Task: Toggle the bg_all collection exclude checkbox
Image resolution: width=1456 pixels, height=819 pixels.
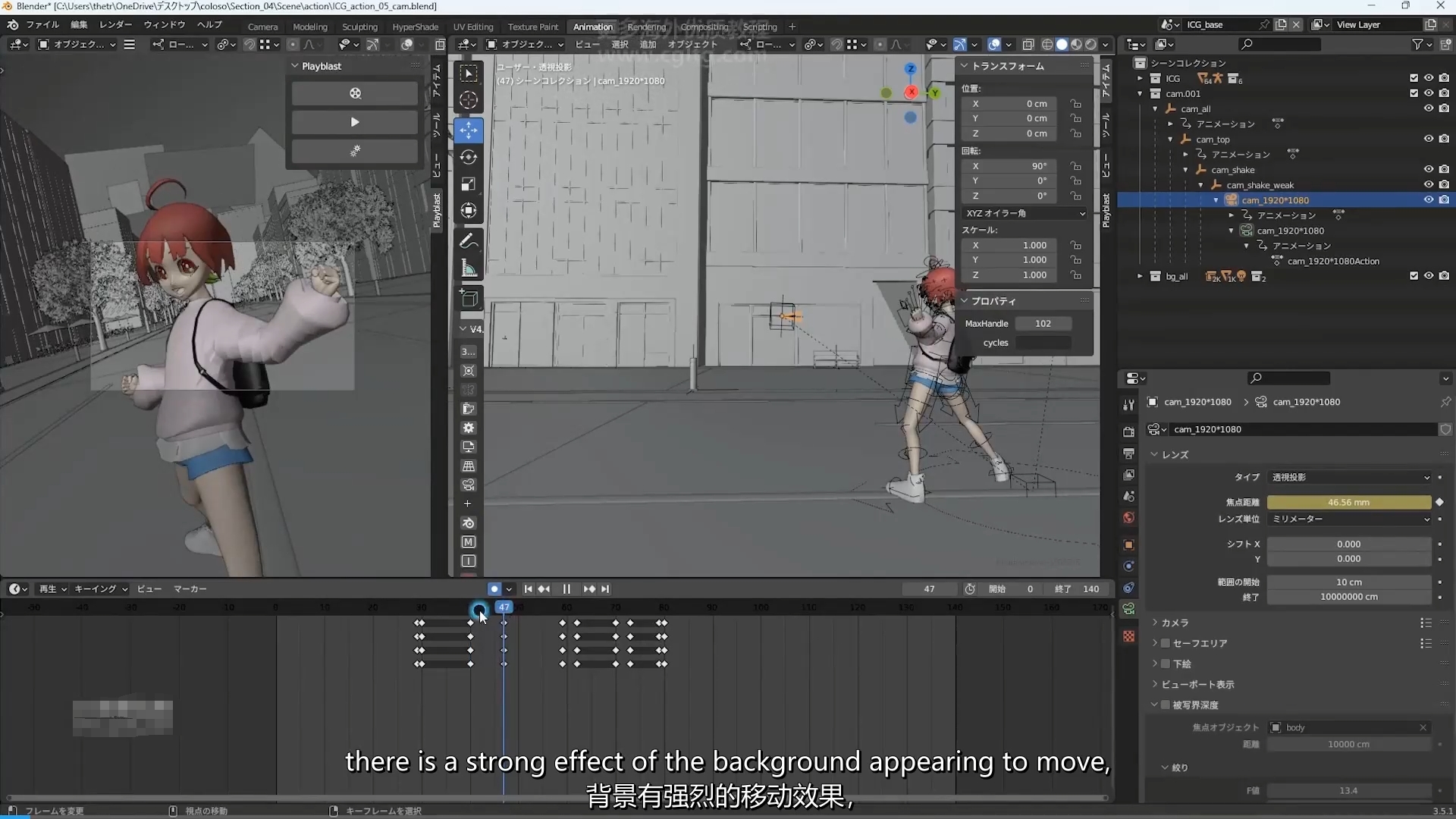Action: coord(1414,276)
